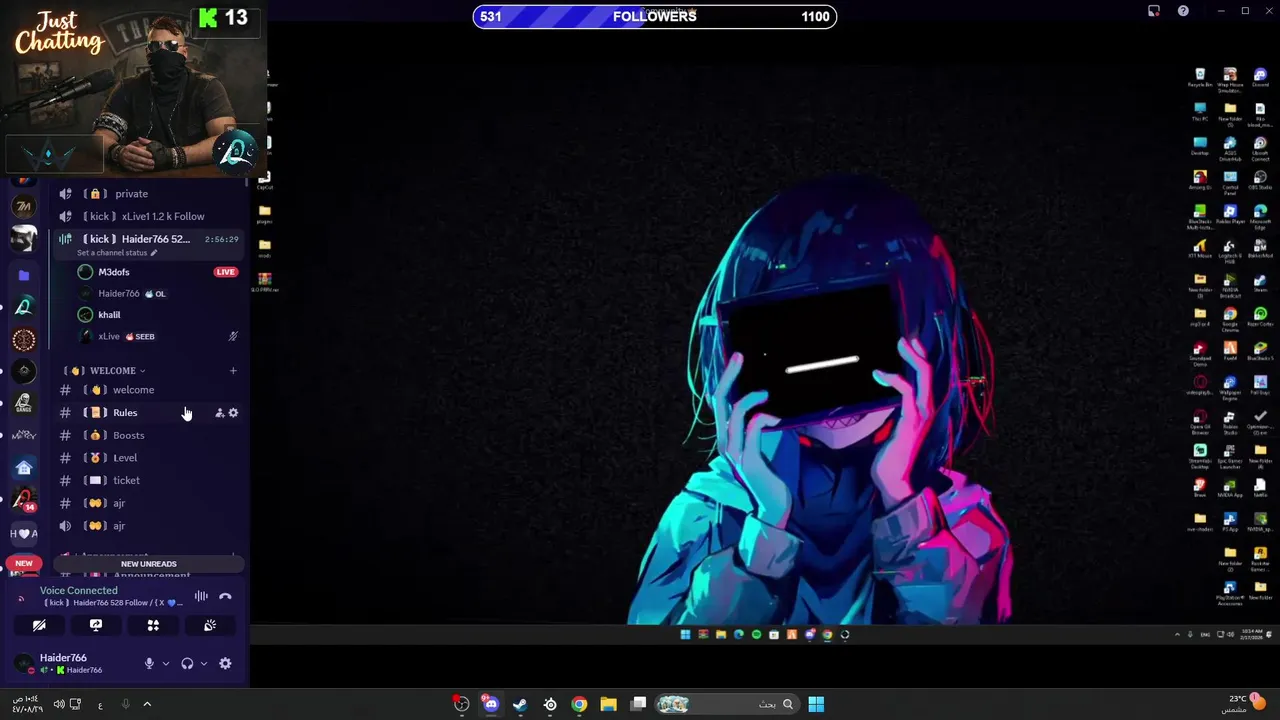This screenshot has height=720, width=1280.
Task: Click the red NEW servers badge
Action: click(24, 563)
